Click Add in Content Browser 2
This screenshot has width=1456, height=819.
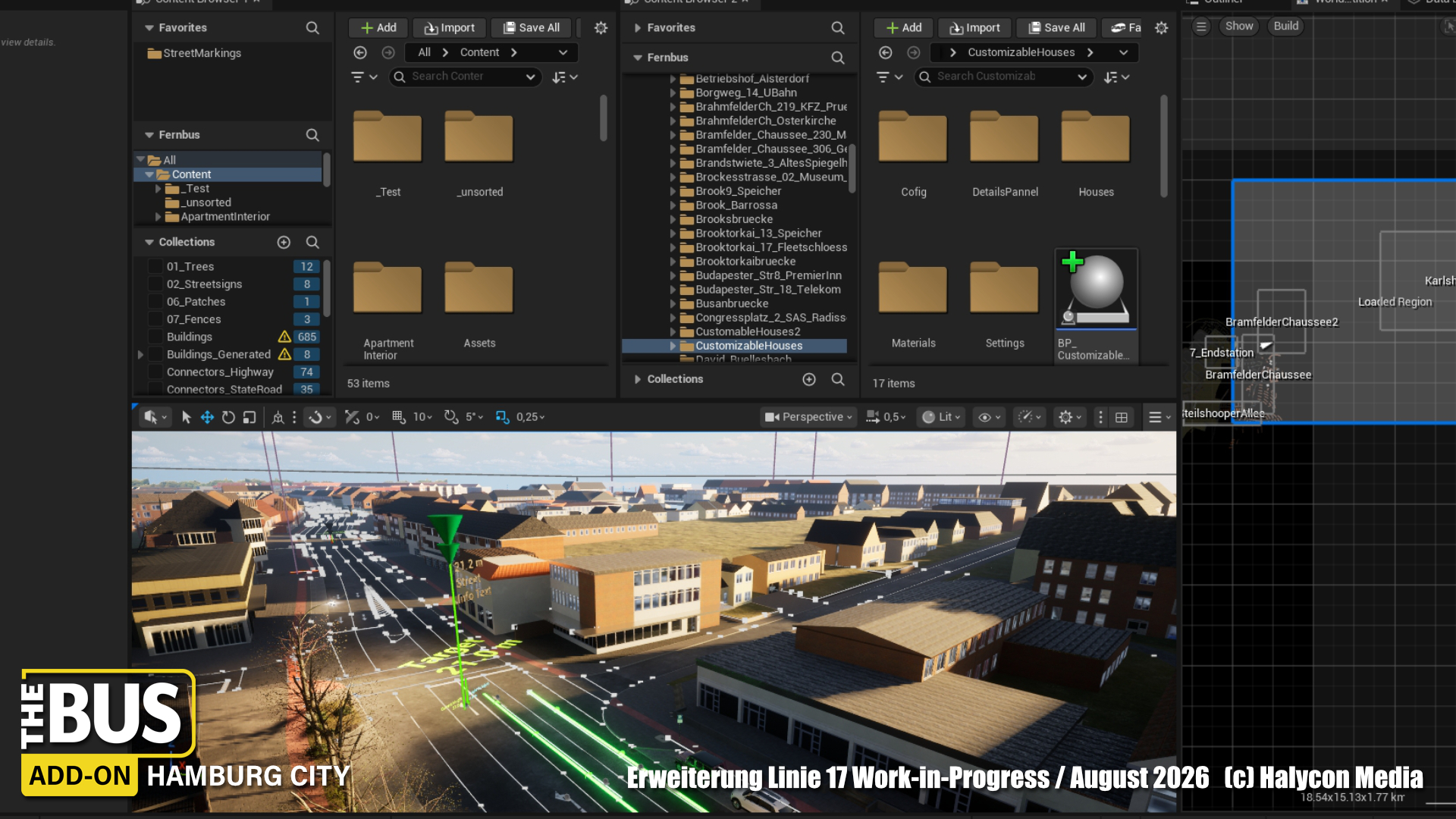click(904, 28)
